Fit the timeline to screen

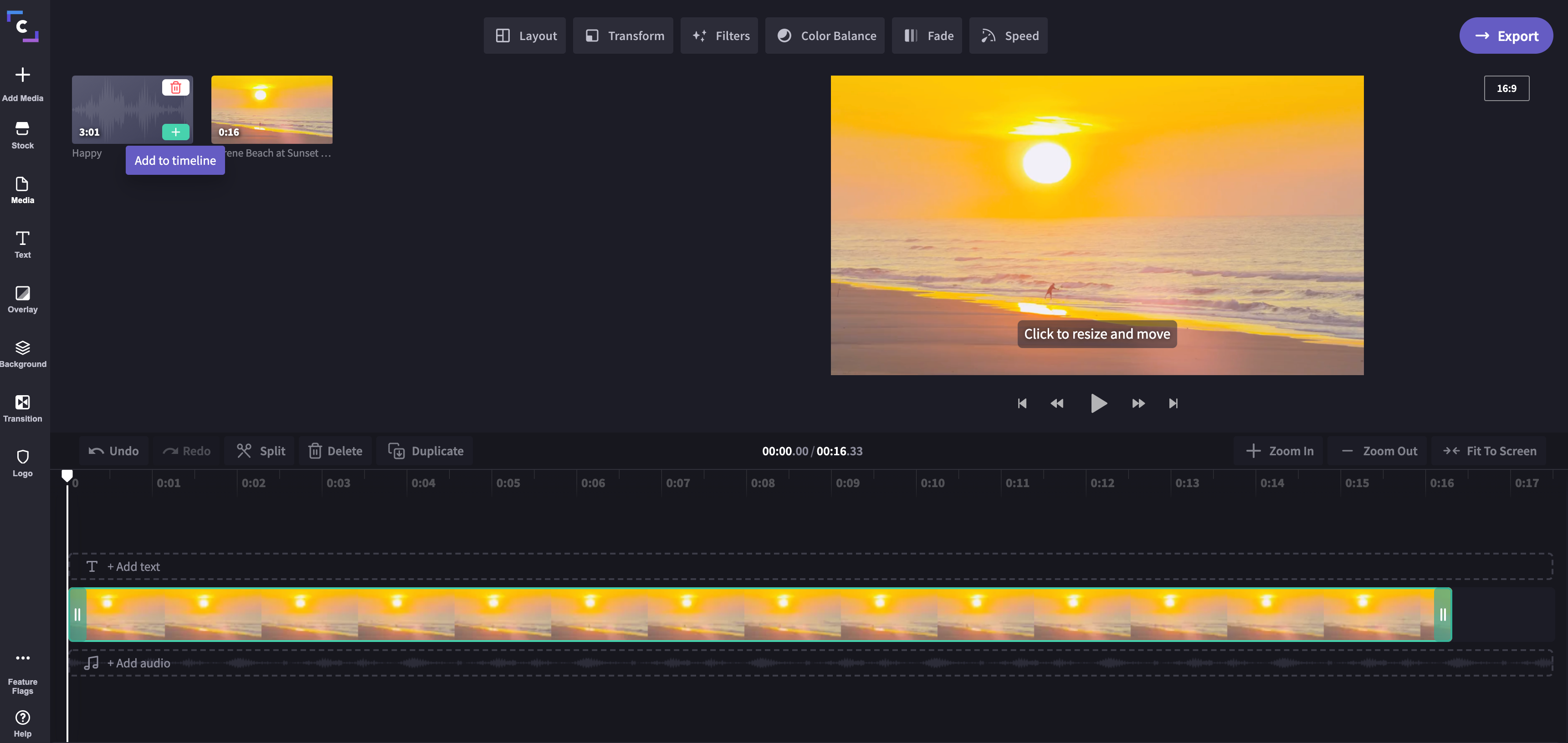[x=1489, y=451]
